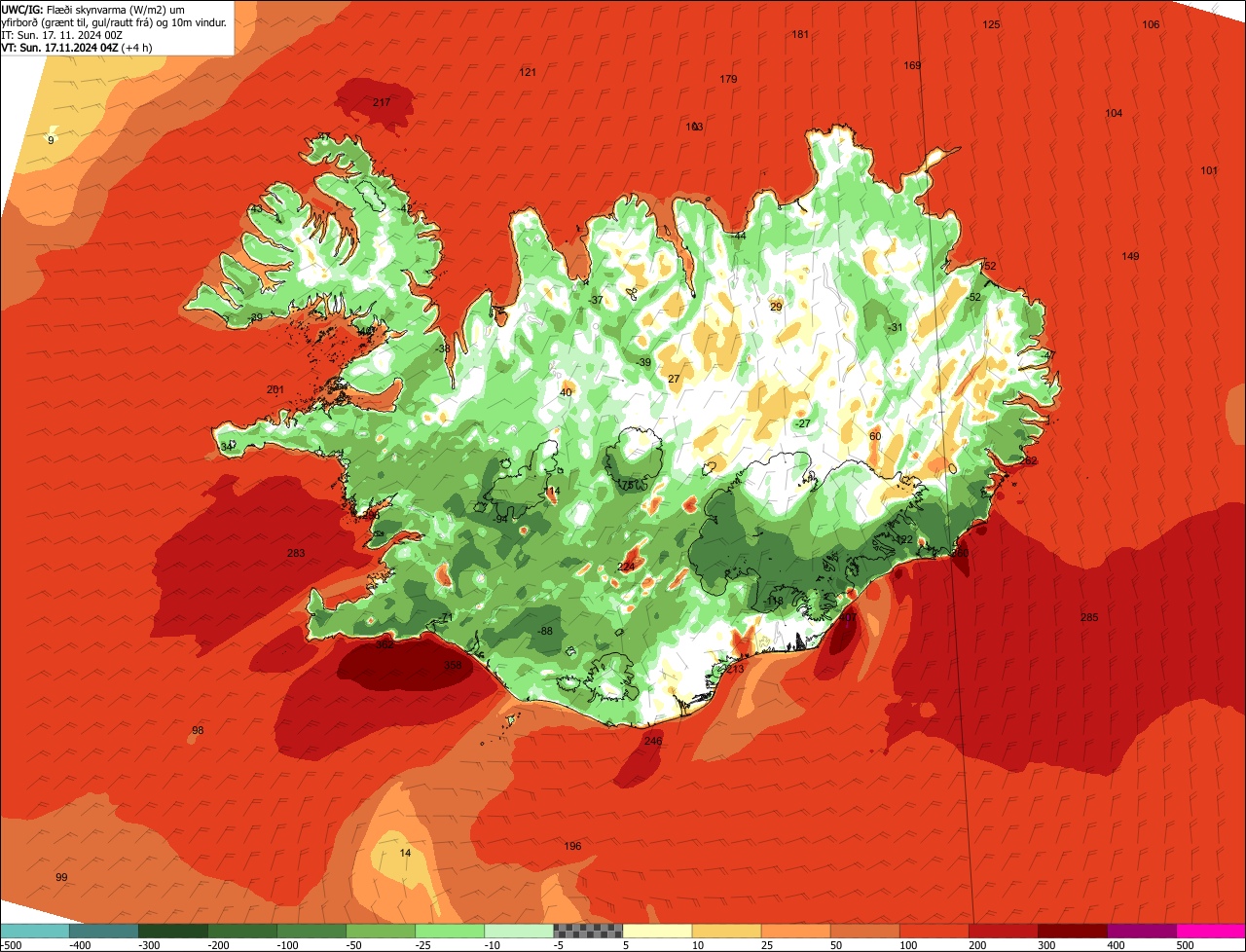Screen dimensions: 1246x952
Task: Click the flux value 285 southeast of Iceland
Action: 1089,617
